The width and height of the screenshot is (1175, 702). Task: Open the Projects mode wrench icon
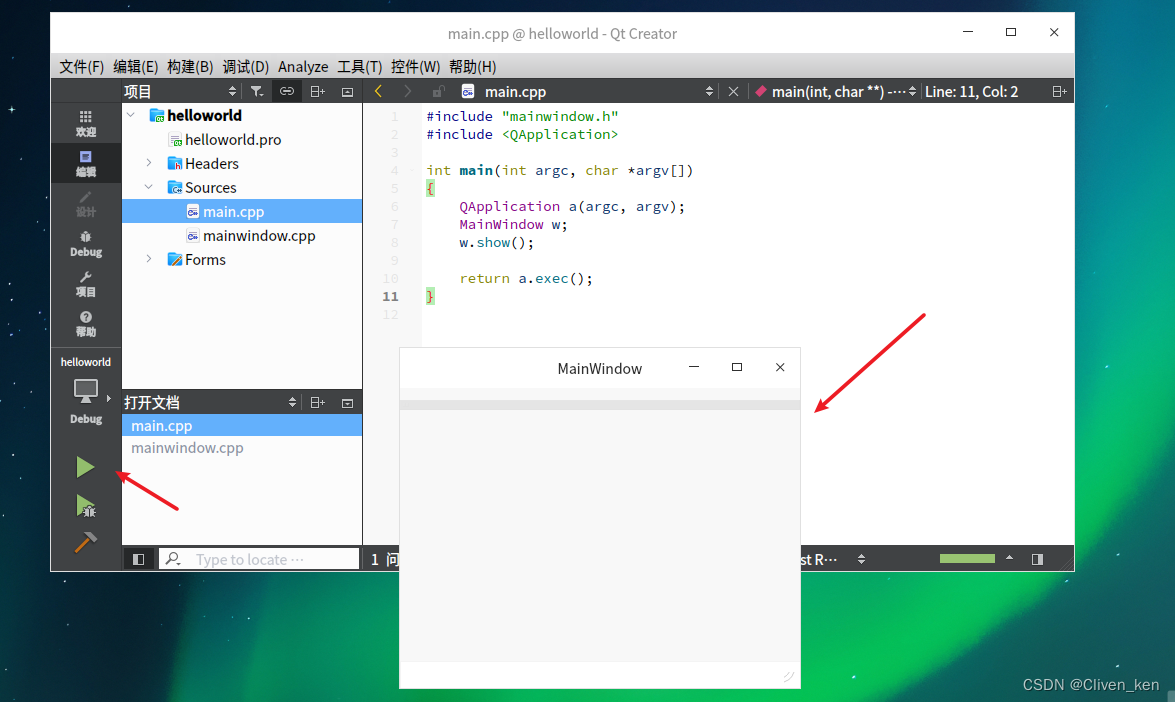[x=85, y=283]
